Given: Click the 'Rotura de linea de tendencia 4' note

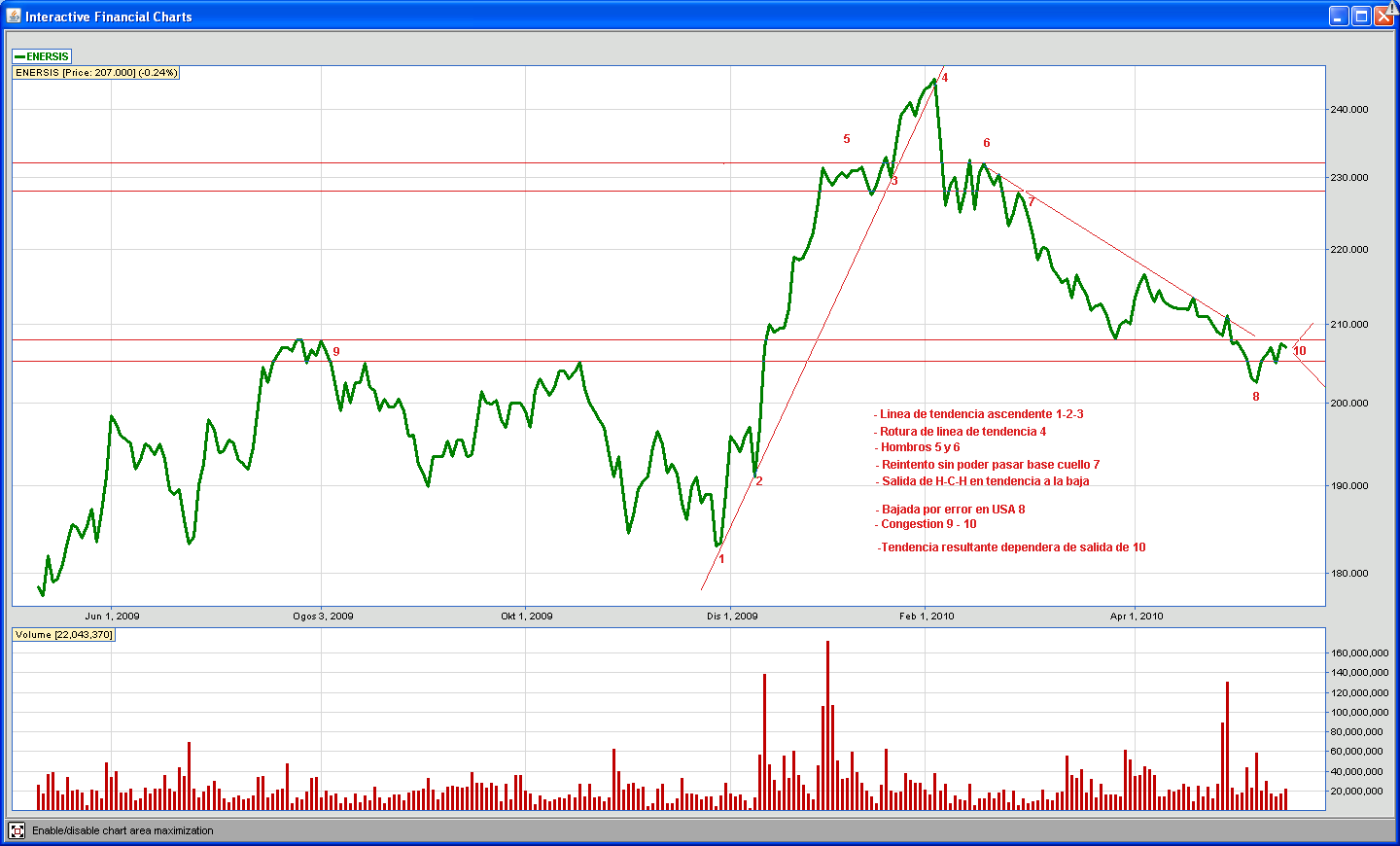Looking at the screenshot, I should [961, 432].
